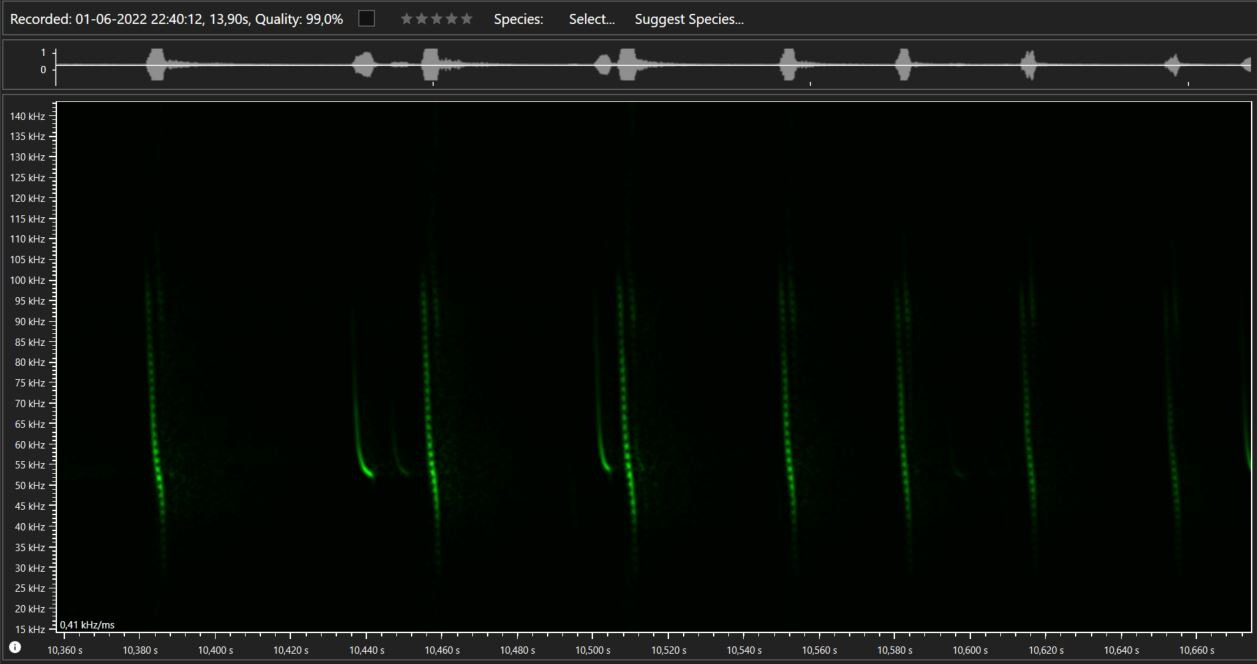
Task: Click the 100 kHz frequency axis label
Action: [x=29, y=280]
